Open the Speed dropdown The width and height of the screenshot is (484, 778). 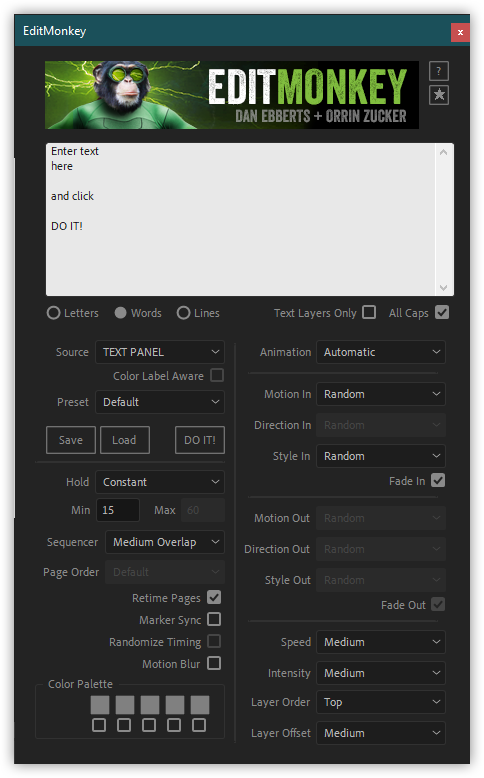point(381,642)
